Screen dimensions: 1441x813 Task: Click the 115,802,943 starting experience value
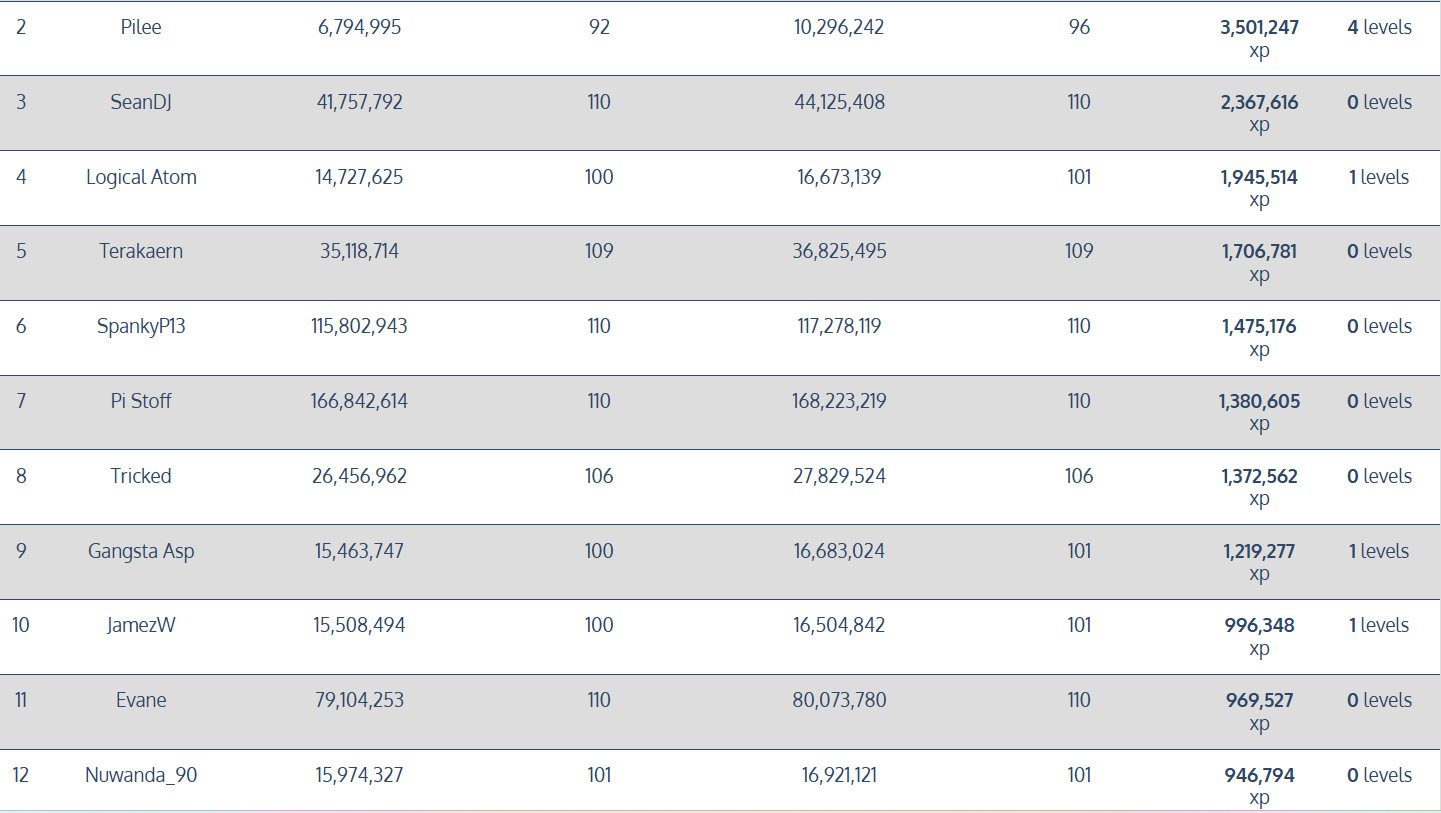coord(359,326)
